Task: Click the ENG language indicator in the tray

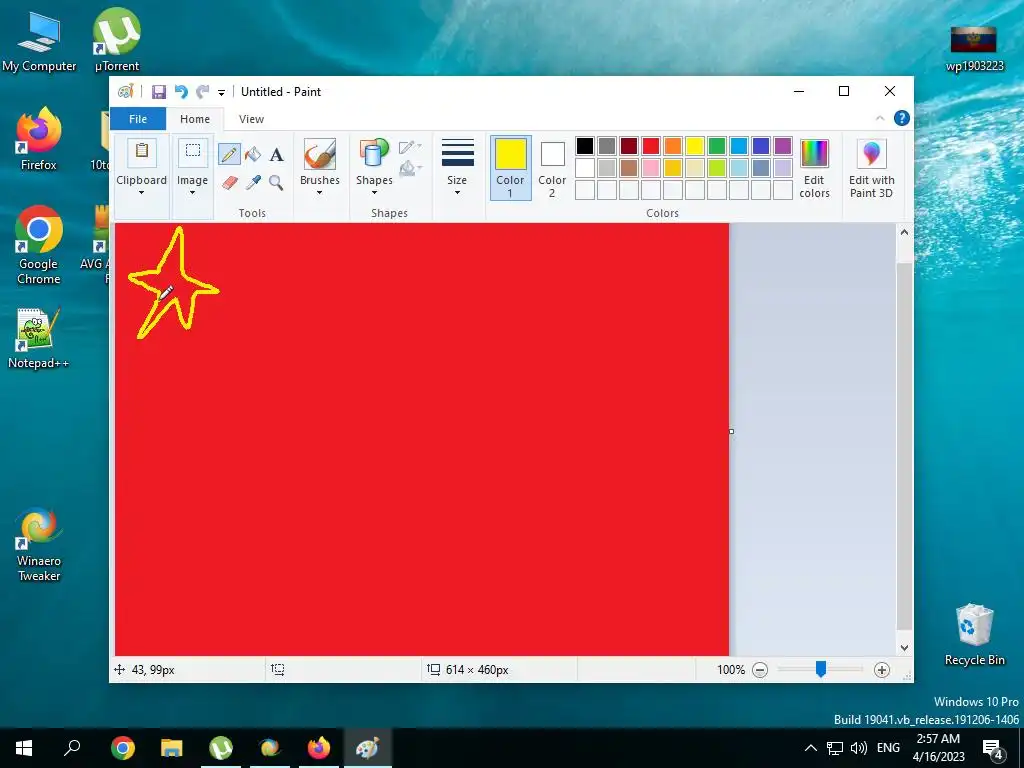Action: pyautogui.click(x=888, y=748)
